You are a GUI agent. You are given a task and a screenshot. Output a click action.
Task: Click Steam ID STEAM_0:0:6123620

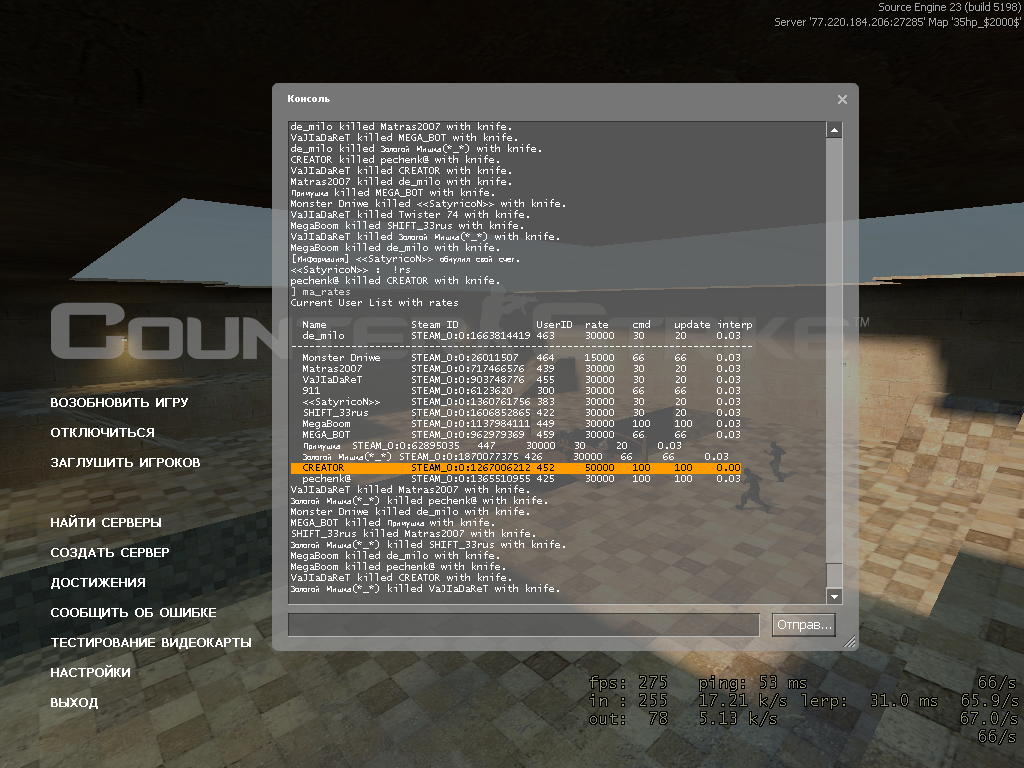click(462, 391)
